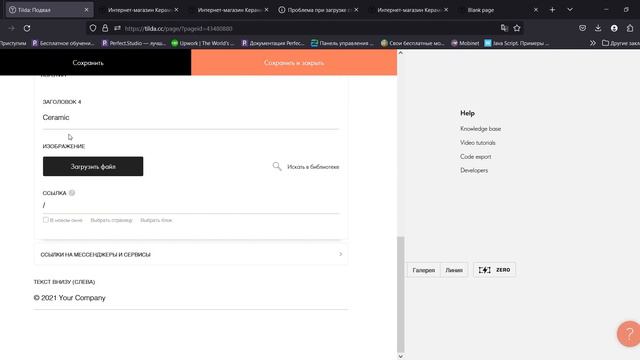Screen dimensions: 640x360
Task: Switch to the Tilda: Подвал tab
Action: [49, 10]
